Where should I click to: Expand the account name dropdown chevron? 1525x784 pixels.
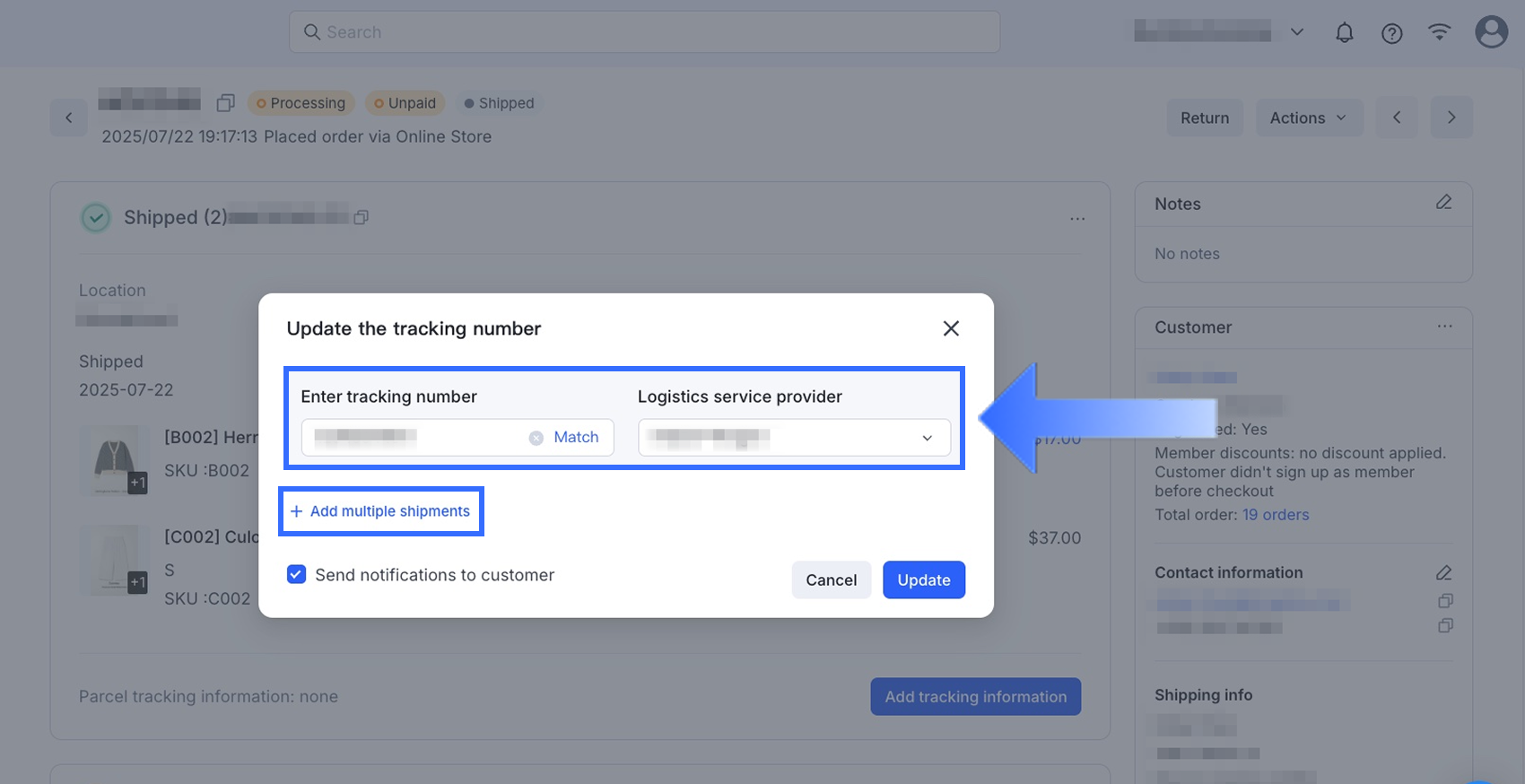tap(1297, 32)
